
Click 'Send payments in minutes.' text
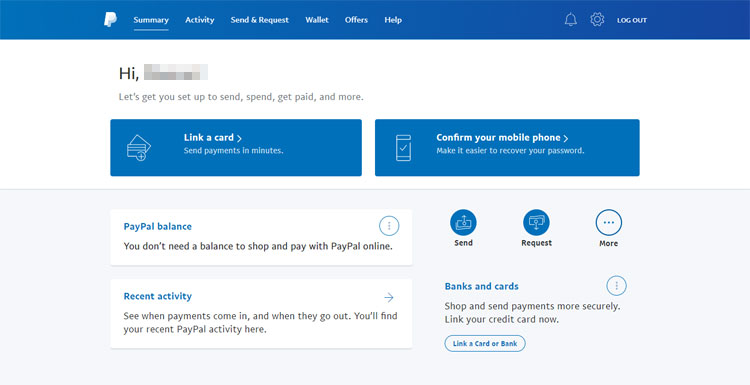click(x=234, y=151)
